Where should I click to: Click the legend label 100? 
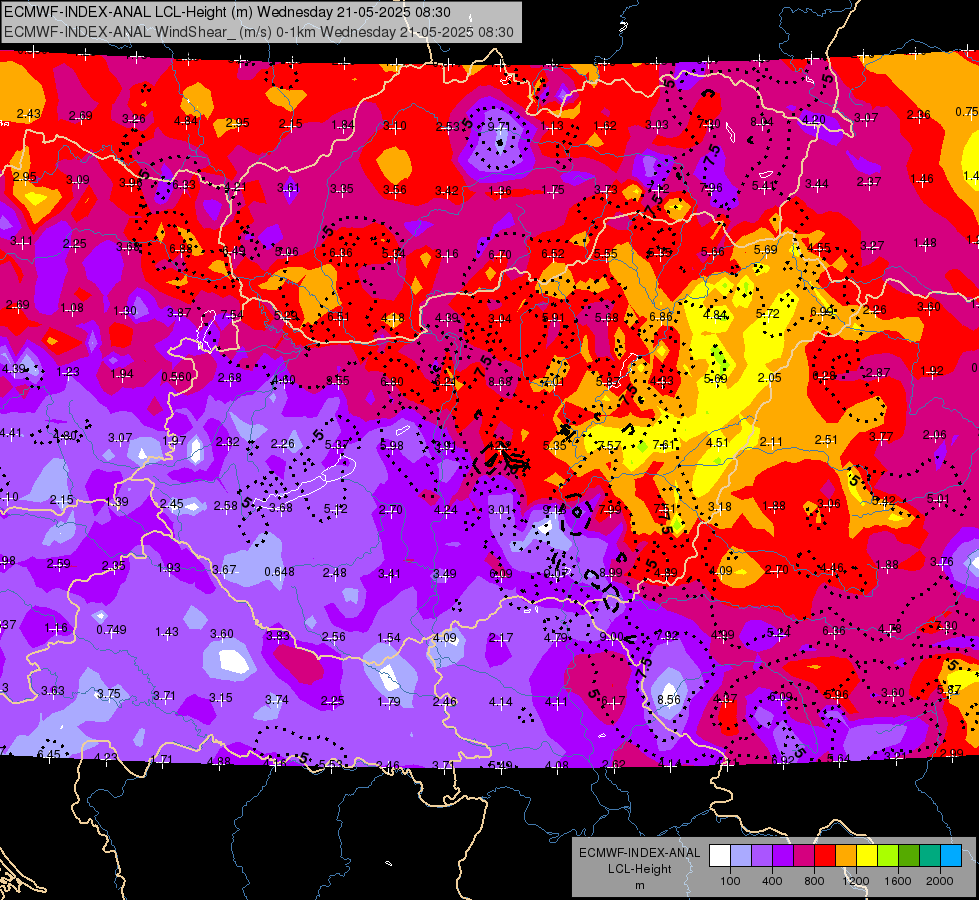tap(730, 881)
